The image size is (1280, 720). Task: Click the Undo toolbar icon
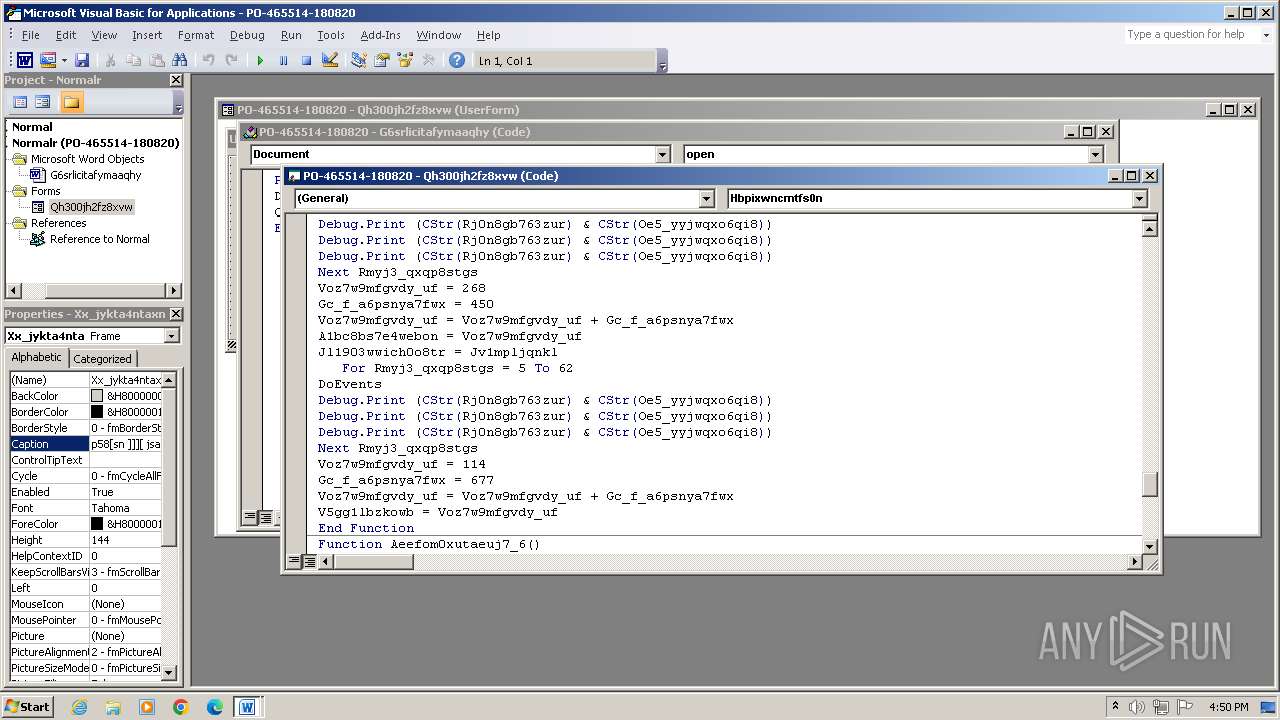point(208,61)
